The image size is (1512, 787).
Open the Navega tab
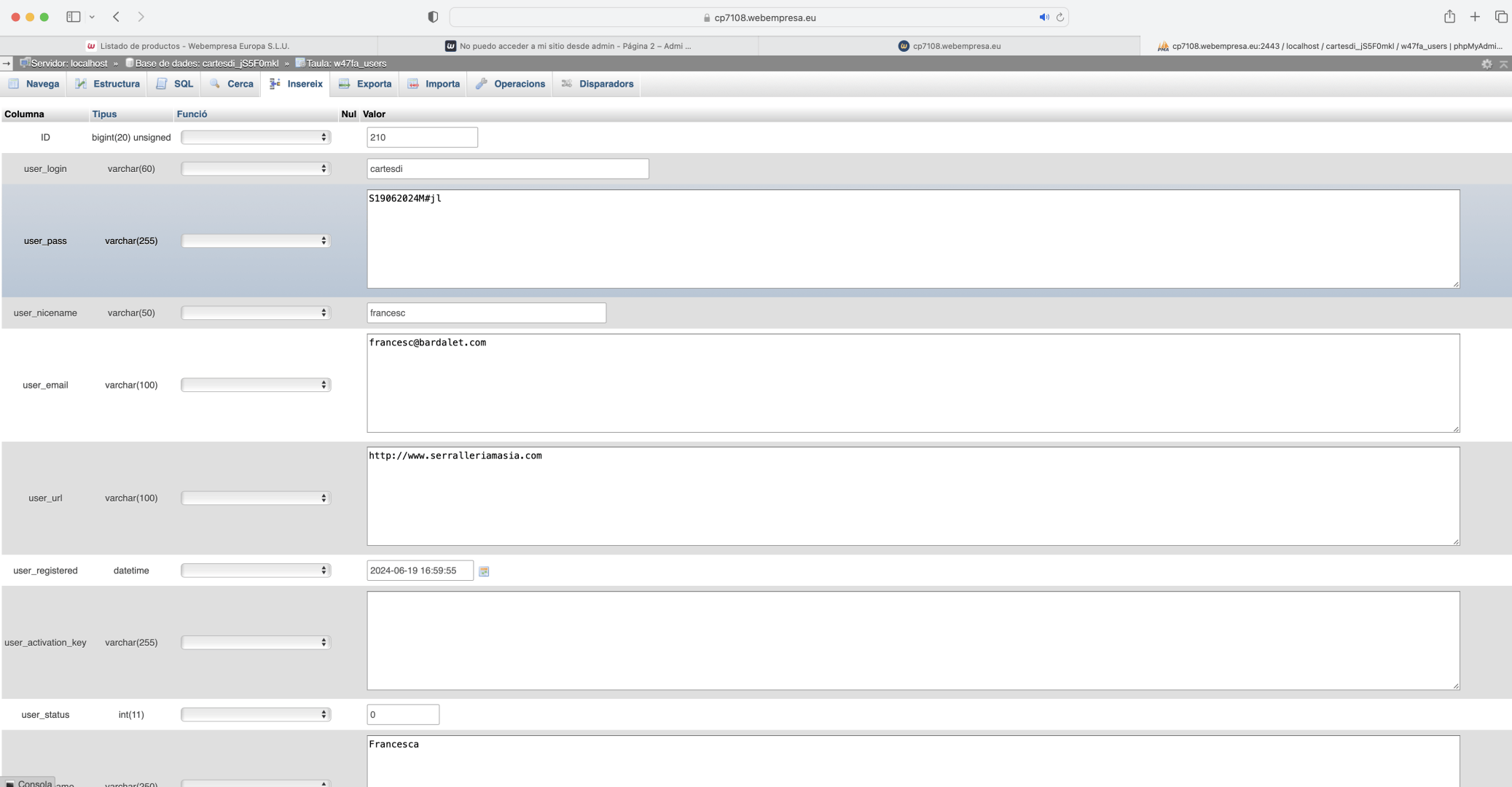point(34,84)
